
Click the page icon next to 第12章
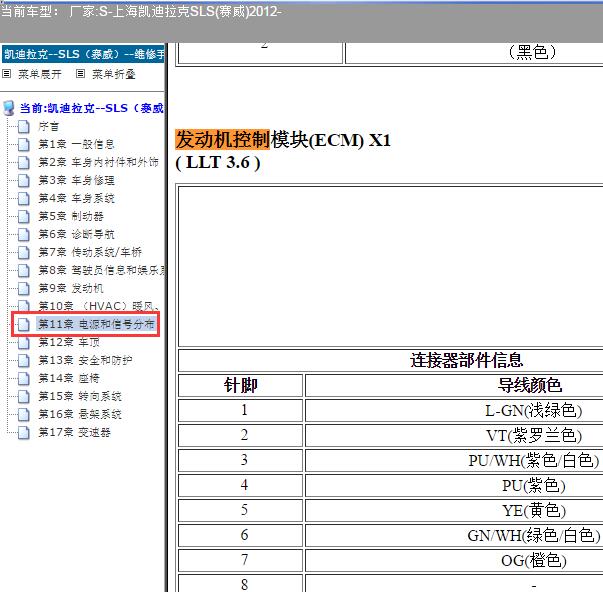(24, 342)
